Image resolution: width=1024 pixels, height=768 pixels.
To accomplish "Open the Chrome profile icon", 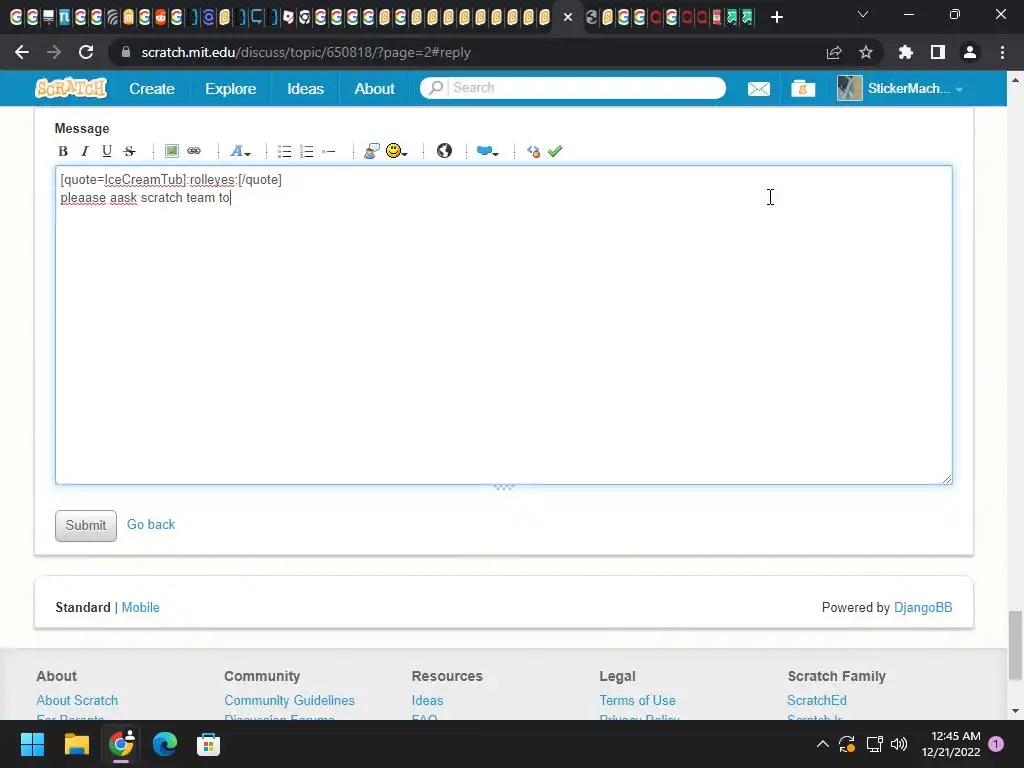I will [x=970, y=52].
